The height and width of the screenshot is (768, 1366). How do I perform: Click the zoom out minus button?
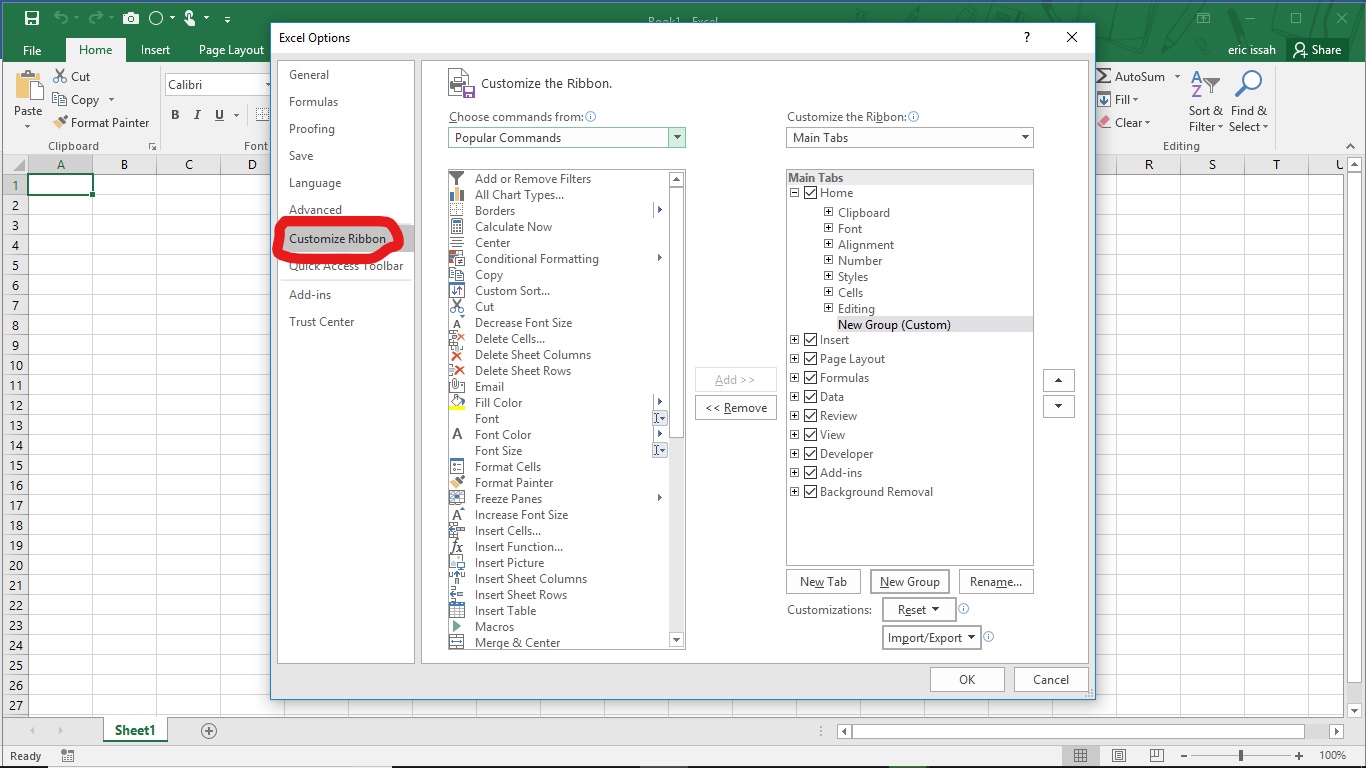point(1186,756)
